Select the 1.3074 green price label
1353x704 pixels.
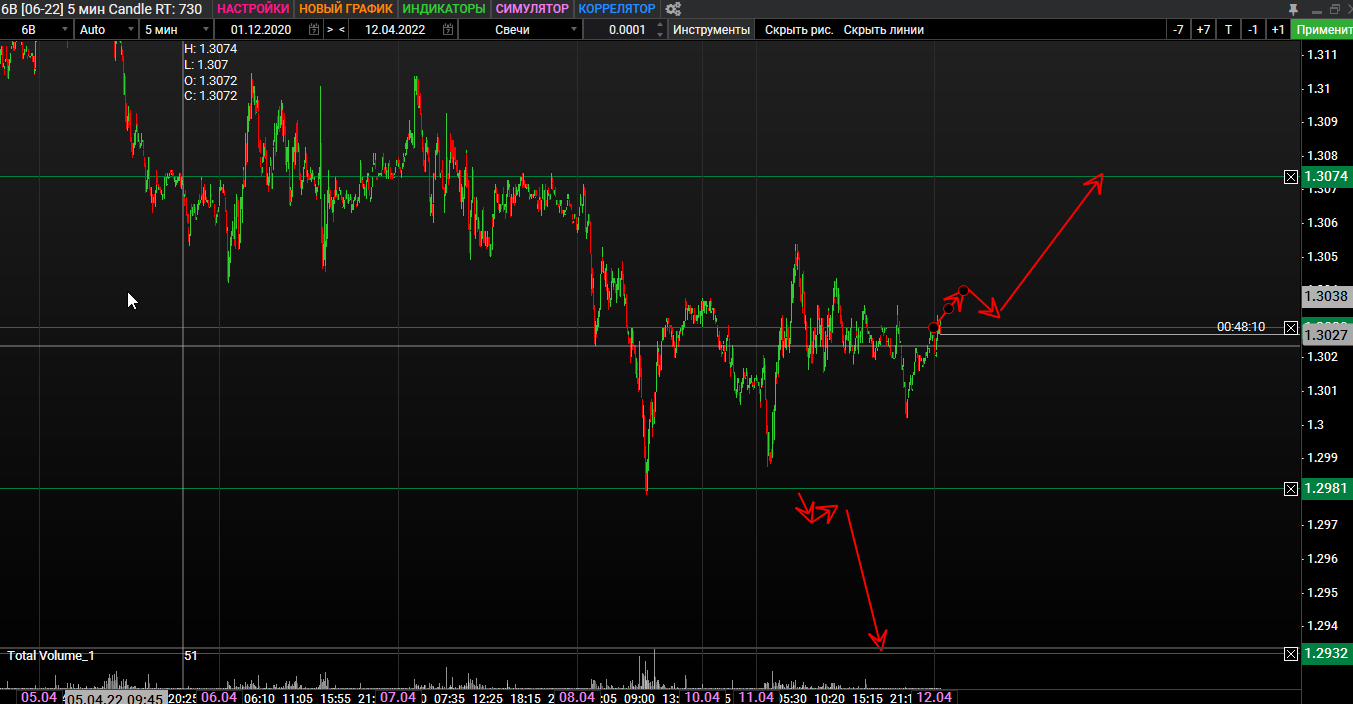pos(1327,177)
